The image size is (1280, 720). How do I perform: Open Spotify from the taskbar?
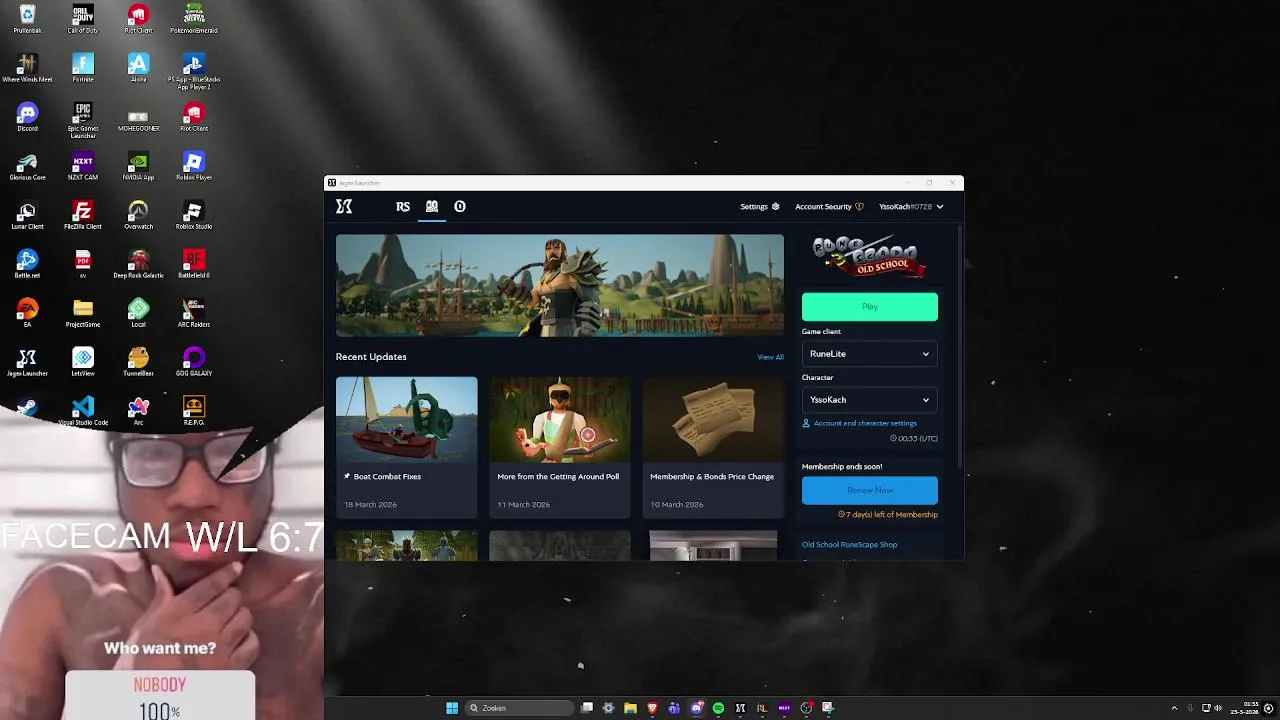(718, 708)
